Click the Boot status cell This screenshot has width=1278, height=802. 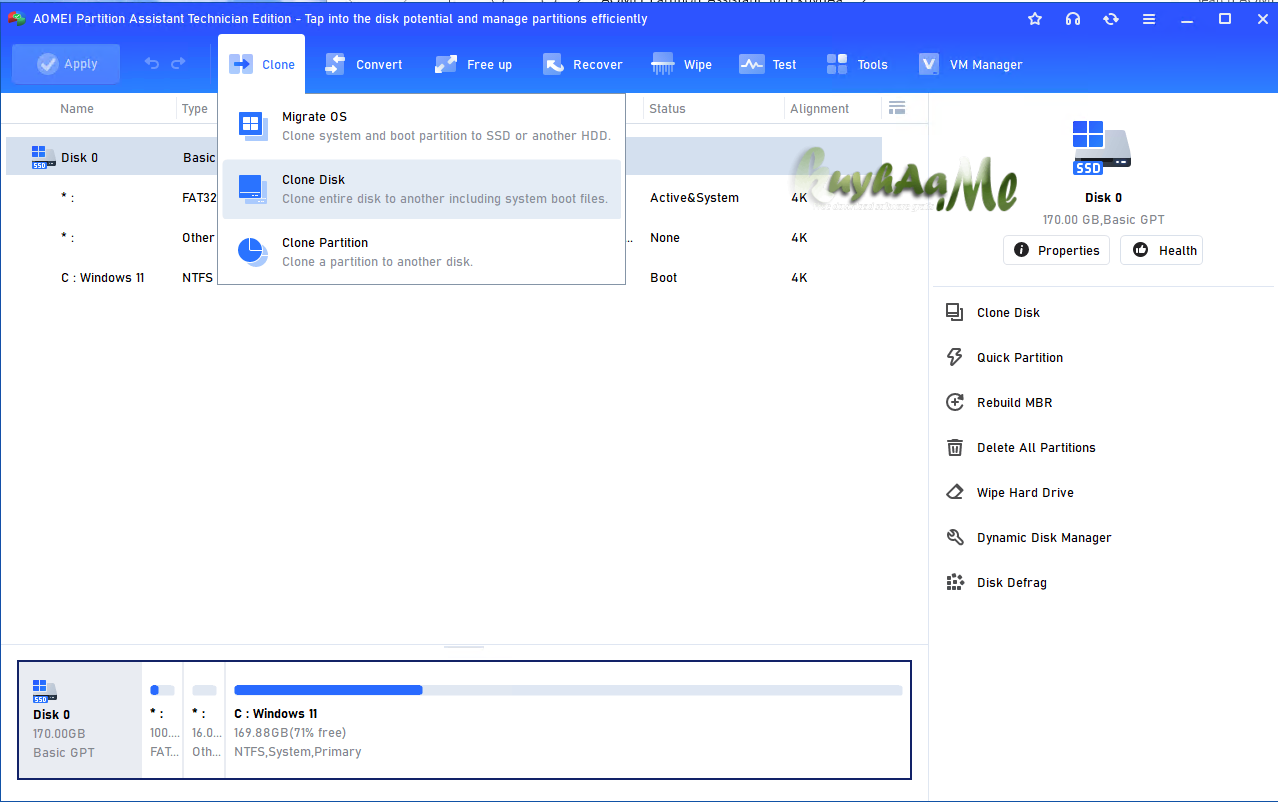(663, 277)
